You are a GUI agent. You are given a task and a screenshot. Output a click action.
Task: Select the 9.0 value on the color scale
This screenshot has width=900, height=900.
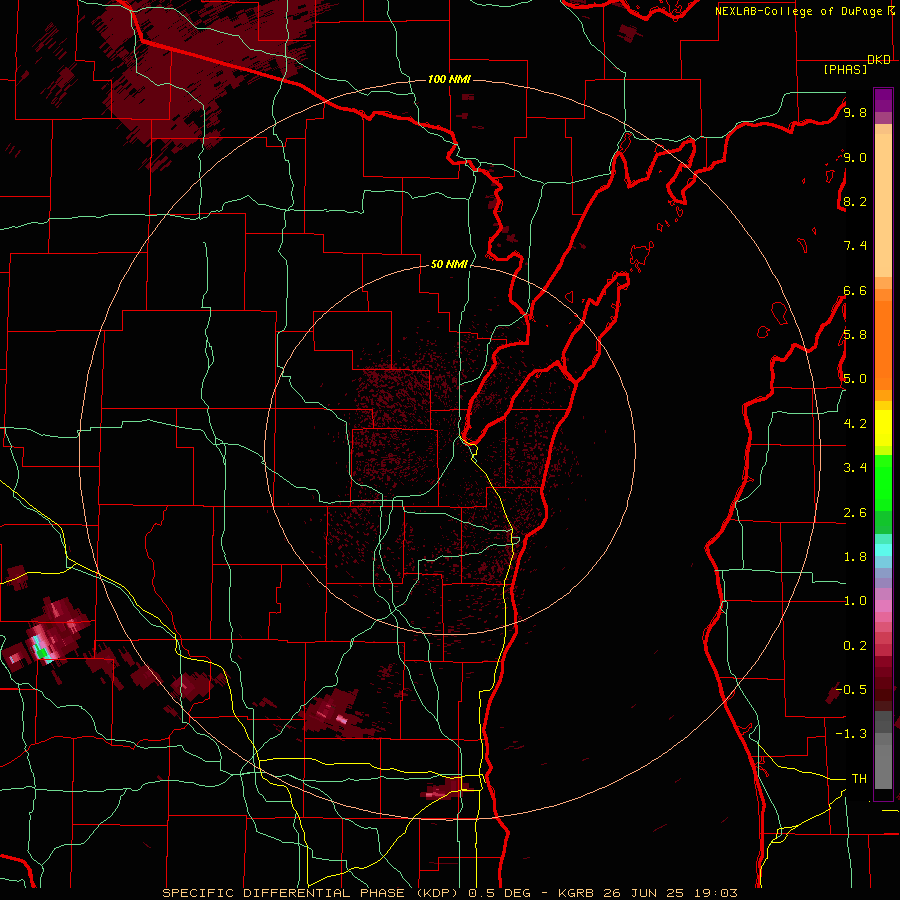(x=855, y=157)
